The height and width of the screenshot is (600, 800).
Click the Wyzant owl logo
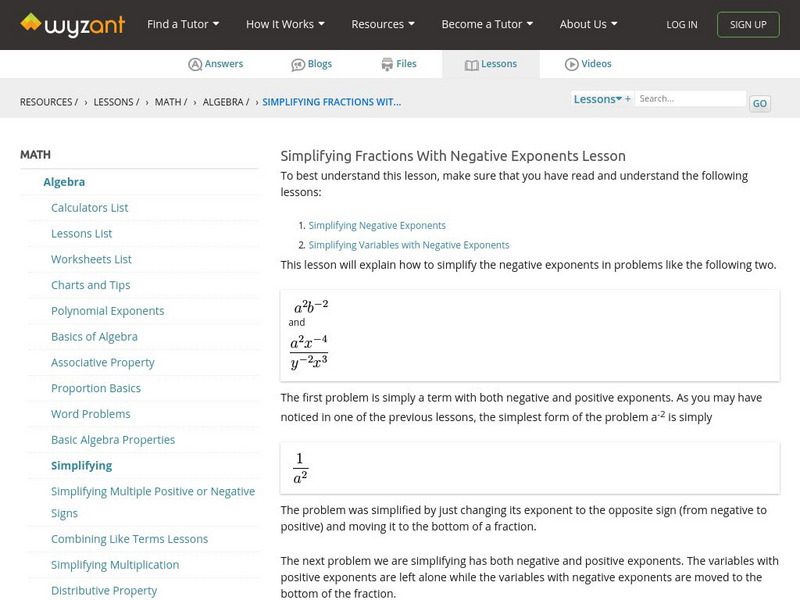pyautogui.click(x=31, y=23)
